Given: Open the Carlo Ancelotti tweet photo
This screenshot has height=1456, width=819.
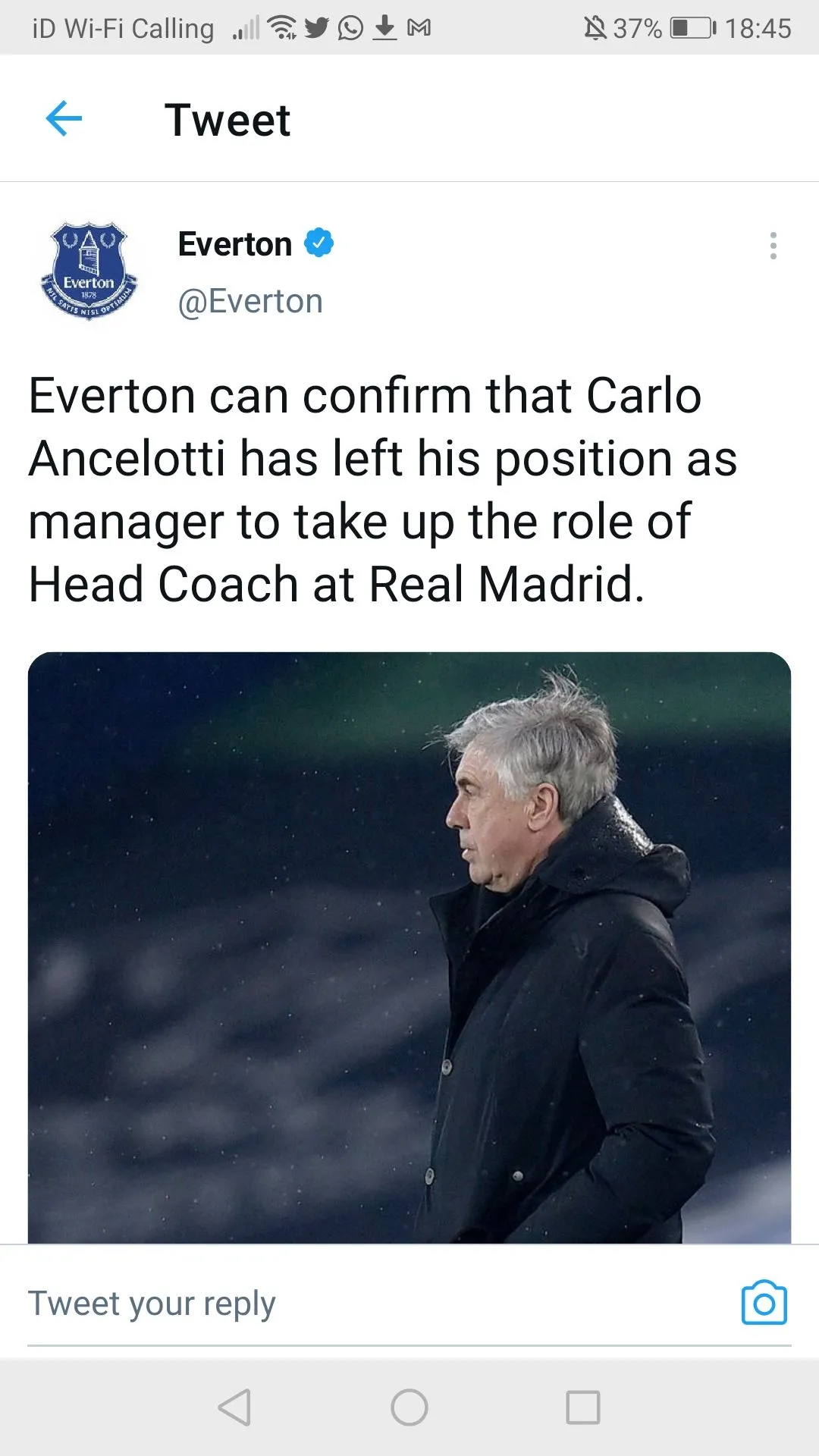Looking at the screenshot, I should coord(409,946).
